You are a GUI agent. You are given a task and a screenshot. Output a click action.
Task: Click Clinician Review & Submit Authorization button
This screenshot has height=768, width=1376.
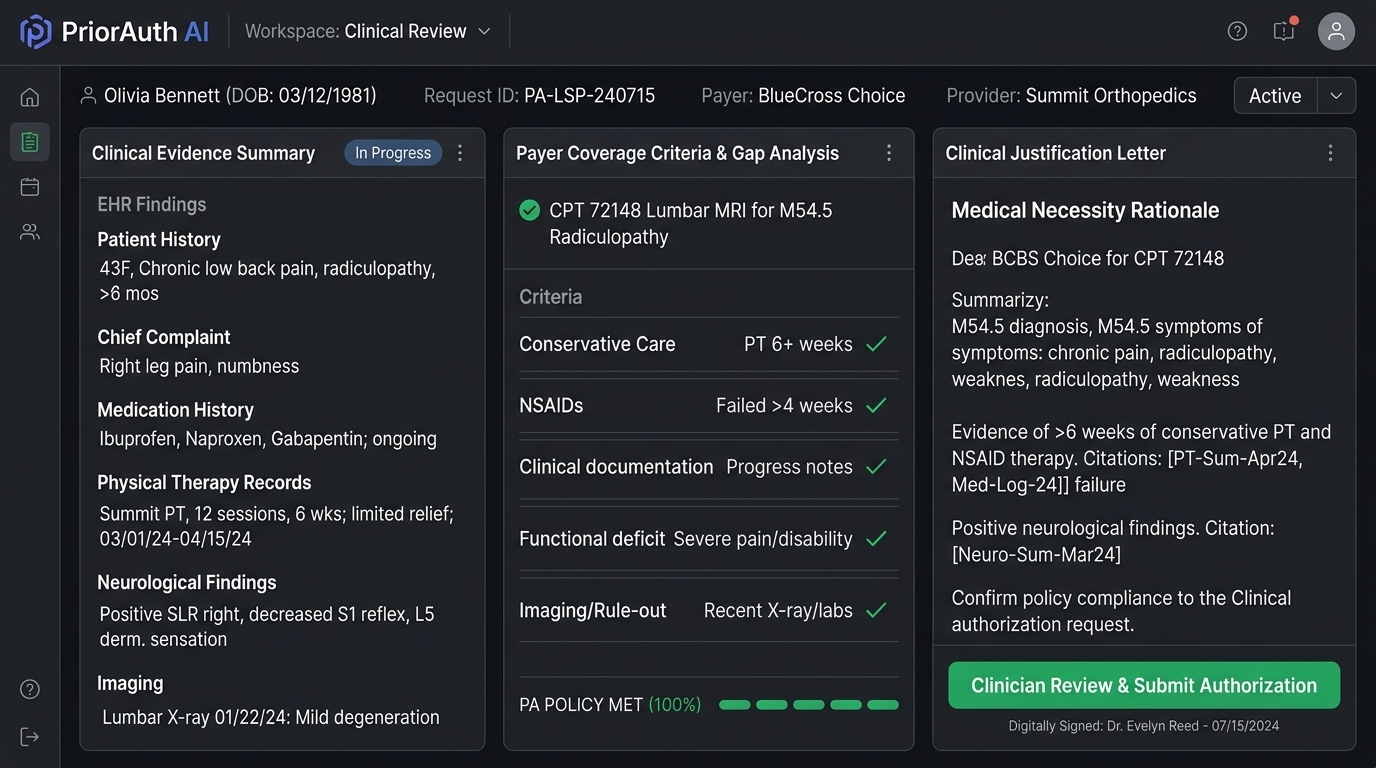tap(1144, 685)
